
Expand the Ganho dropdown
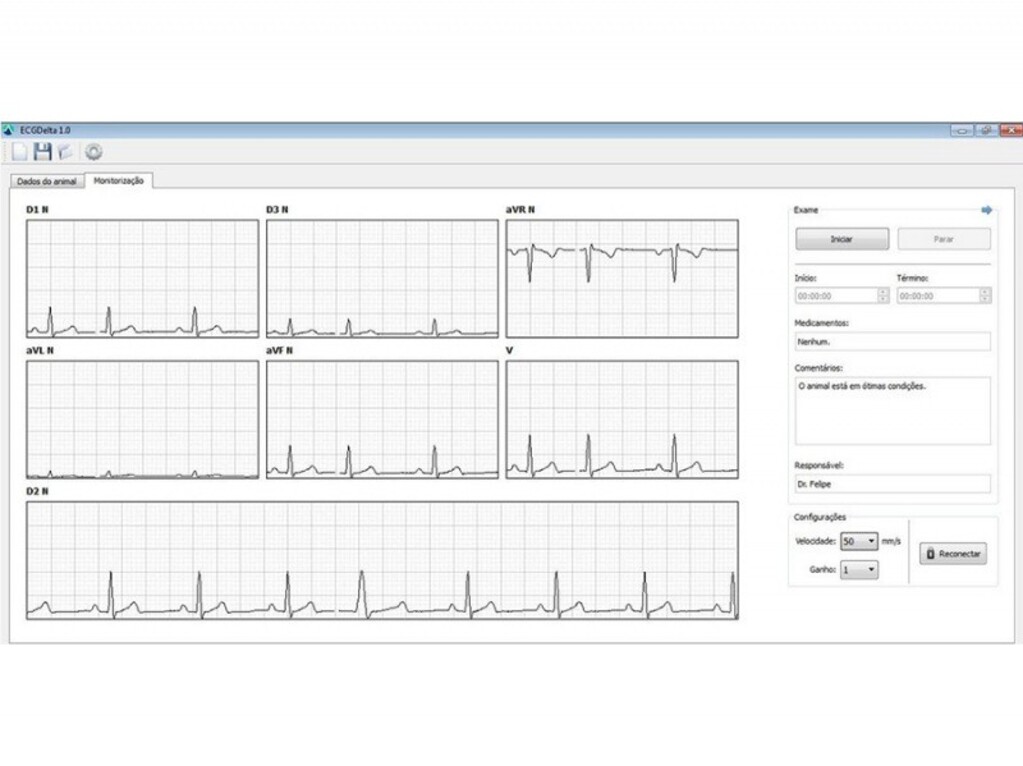pyautogui.click(x=858, y=570)
